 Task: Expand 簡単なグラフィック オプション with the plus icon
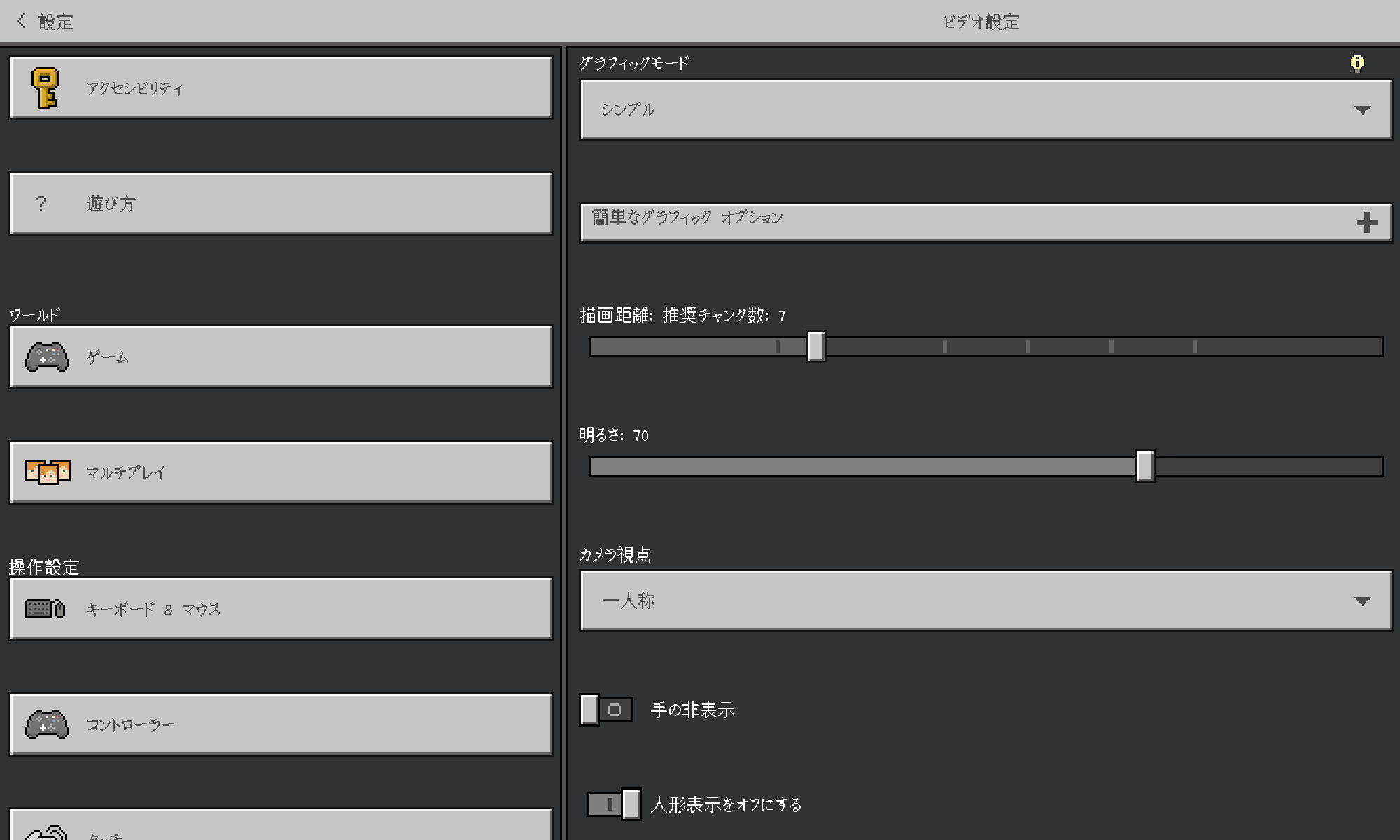(x=1366, y=223)
